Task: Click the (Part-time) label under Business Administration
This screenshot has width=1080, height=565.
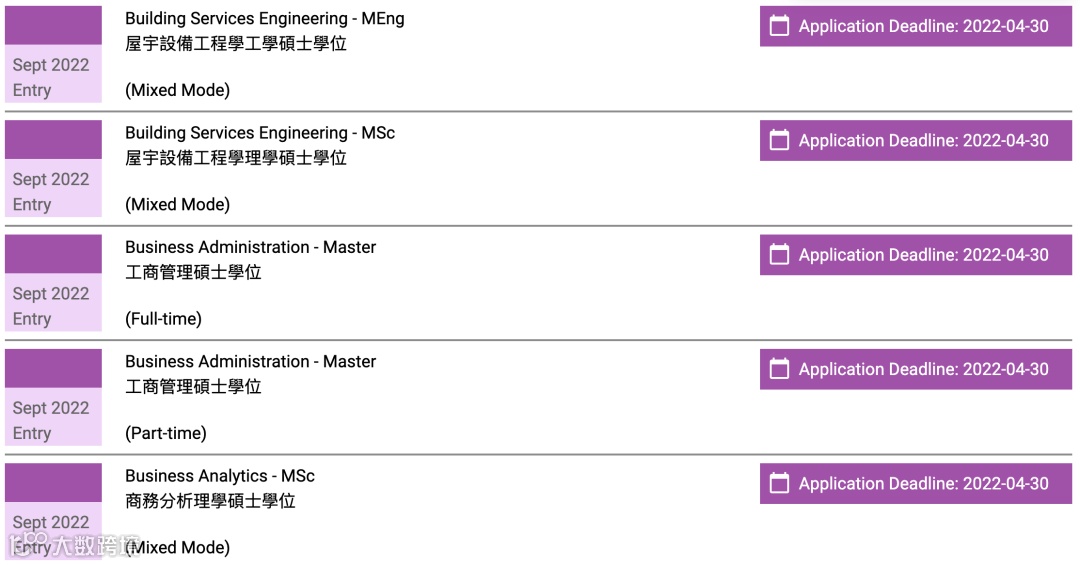Action: (165, 433)
